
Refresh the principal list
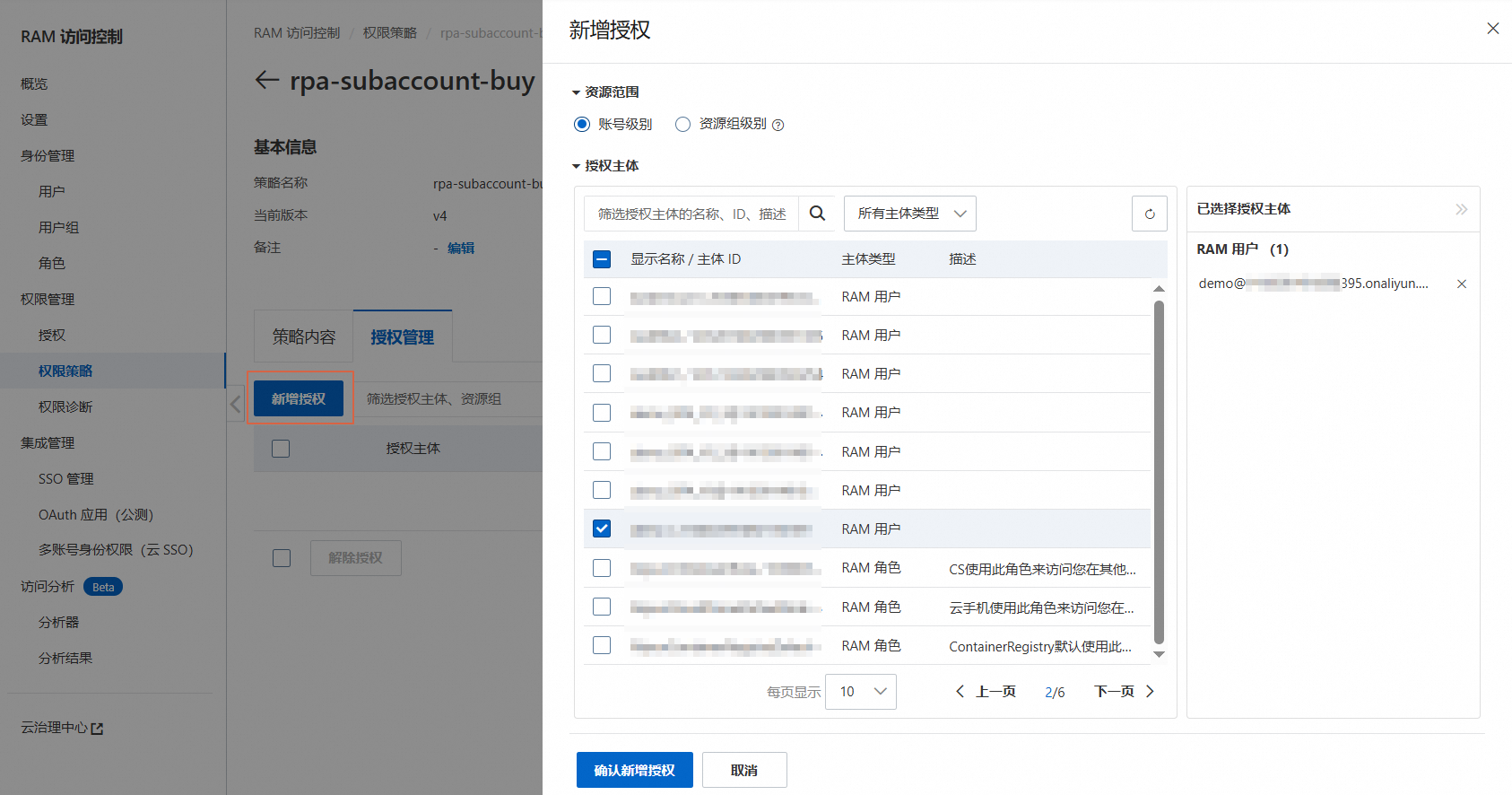pos(1150,214)
